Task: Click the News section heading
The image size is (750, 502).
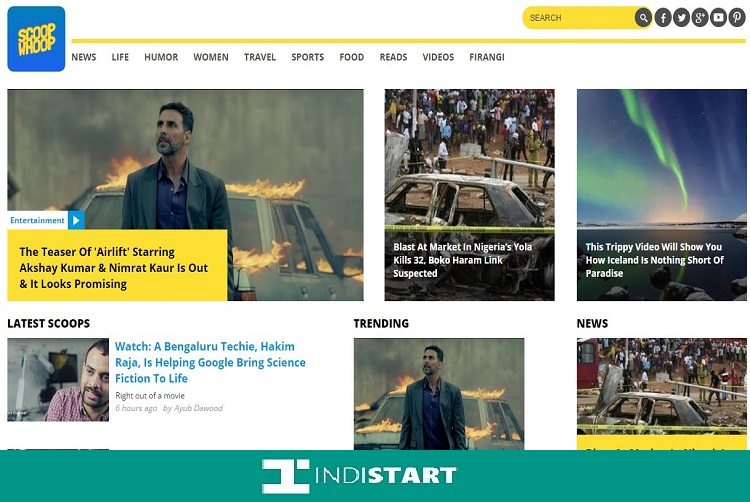Action: coord(592,324)
